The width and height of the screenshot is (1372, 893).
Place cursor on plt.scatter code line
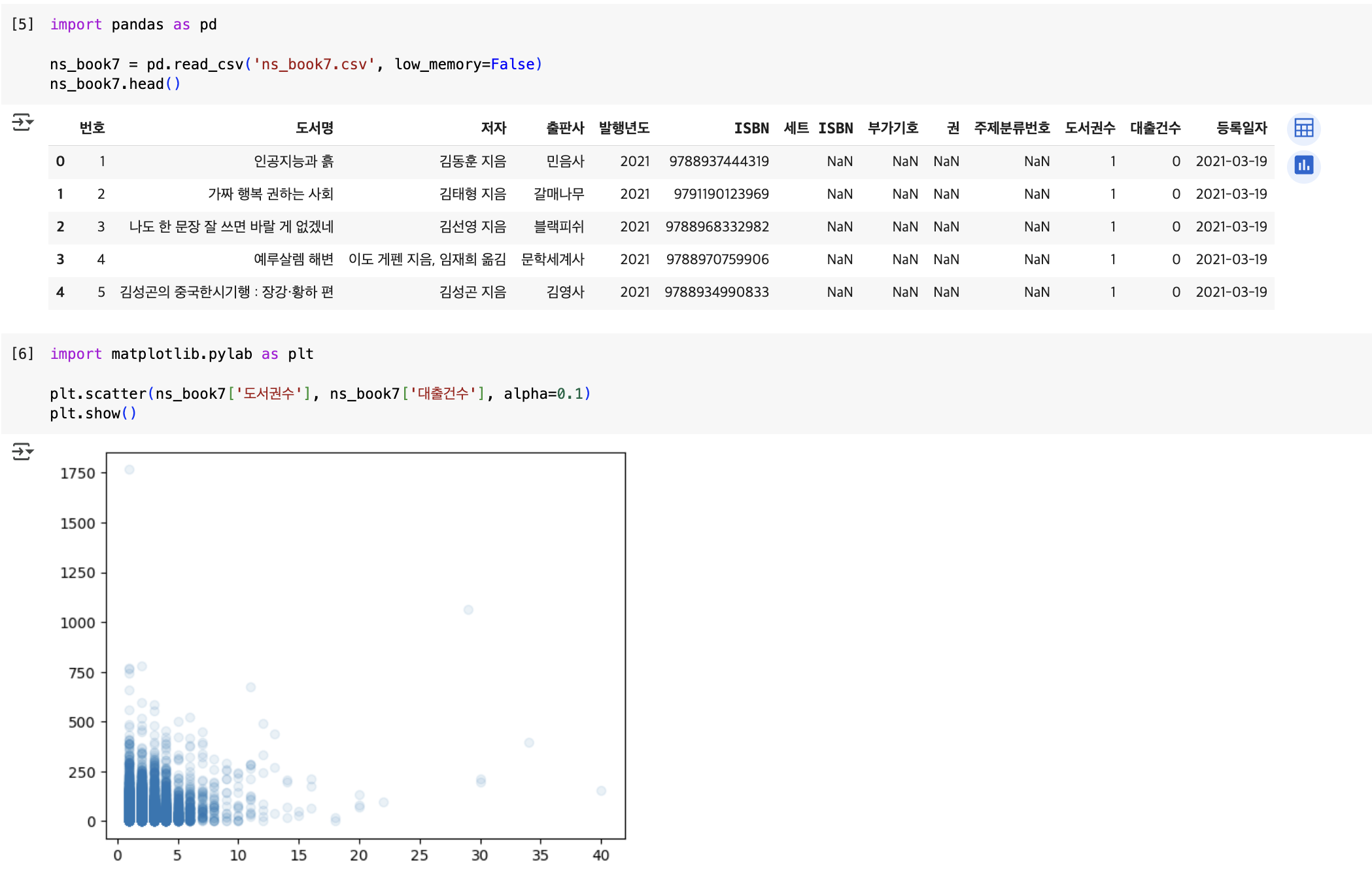point(319,394)
